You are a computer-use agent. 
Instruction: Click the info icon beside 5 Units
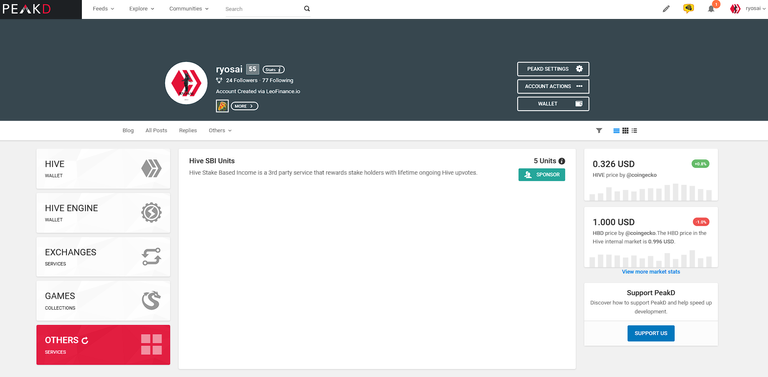(x=562, y=161)
